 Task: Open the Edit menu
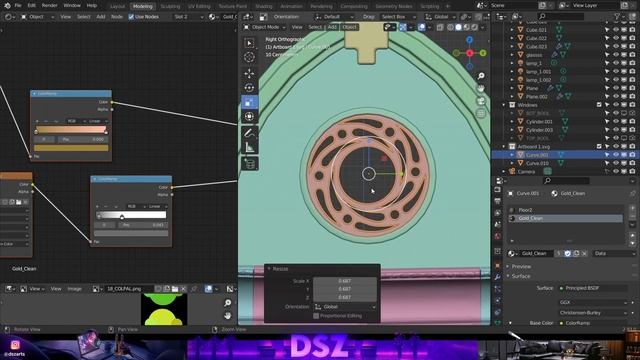[x=31, y=6]
